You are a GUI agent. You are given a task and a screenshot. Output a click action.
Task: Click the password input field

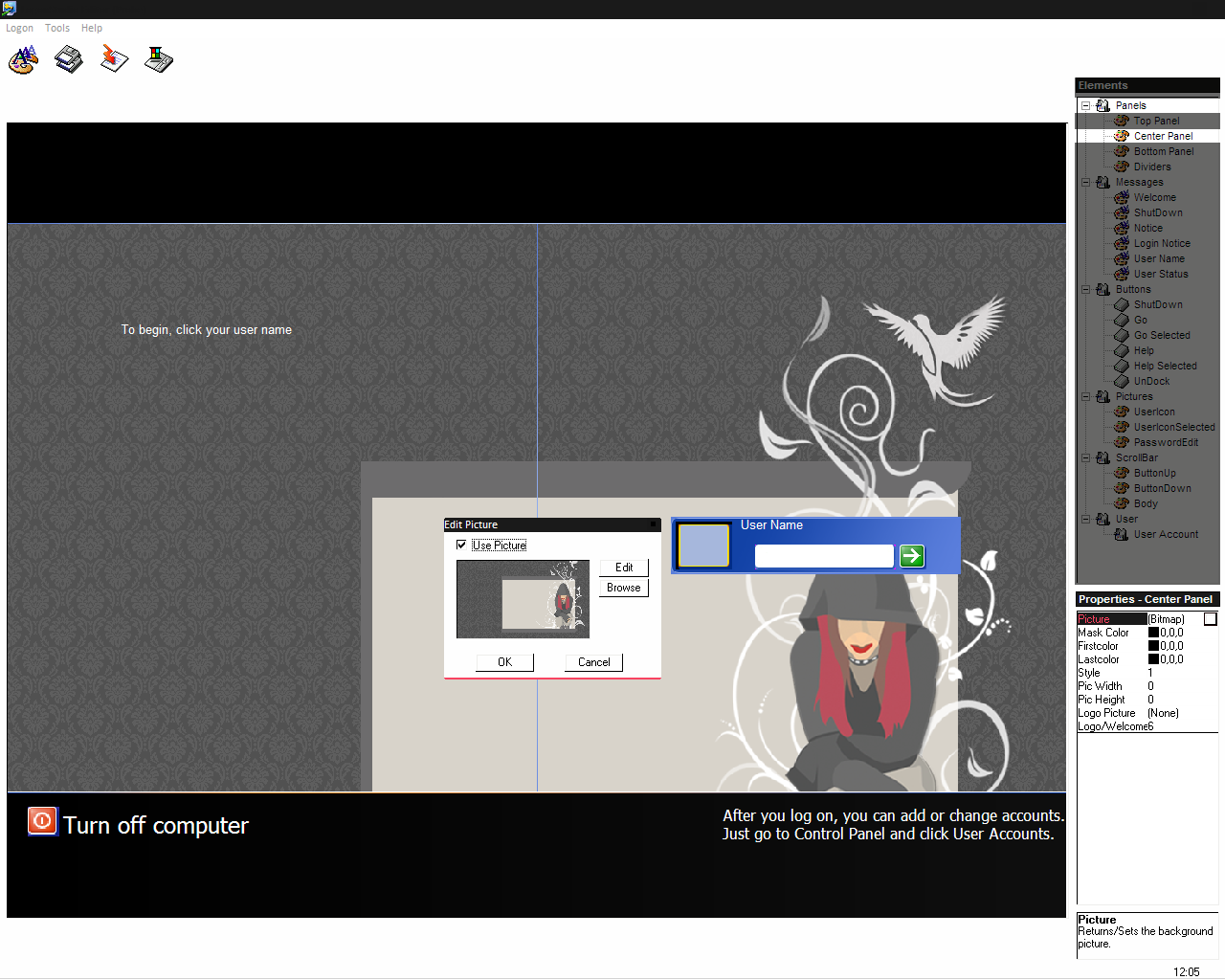point(824,556)
